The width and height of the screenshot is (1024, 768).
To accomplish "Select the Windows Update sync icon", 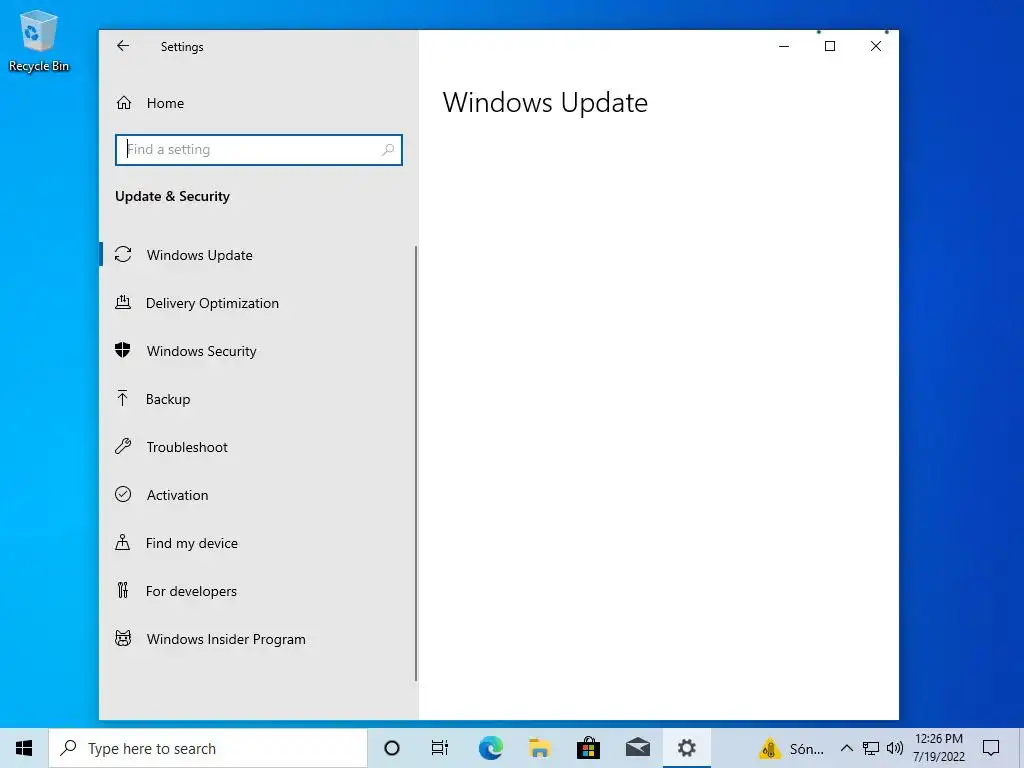I will click(x=123, y=255).
